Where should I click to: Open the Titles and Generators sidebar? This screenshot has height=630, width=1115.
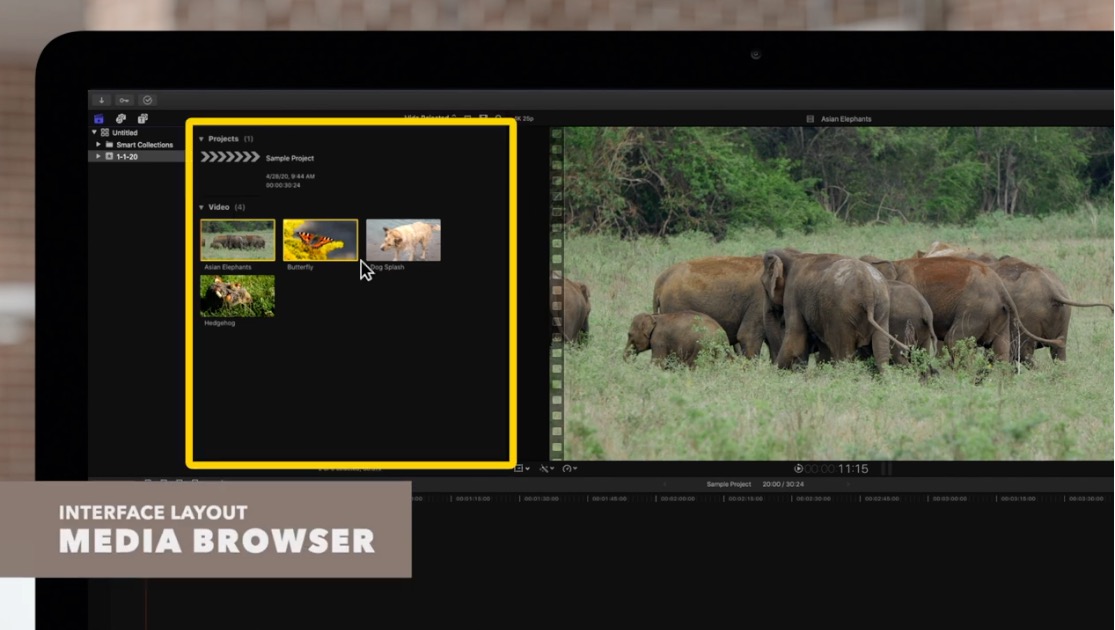pyautogui.click(x=143, y=119)
